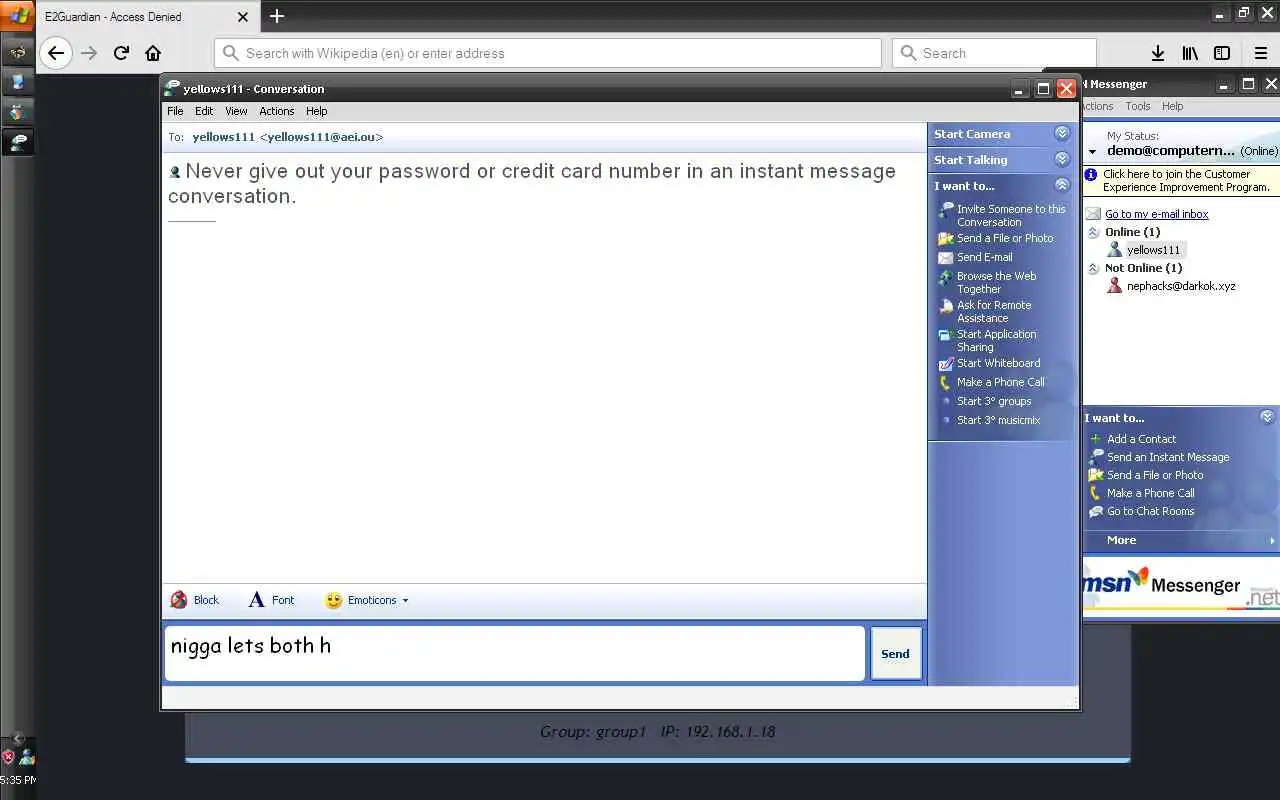Click the Add a Contact plus icon
Image resolution: width=1280 pixels, height=800 pixels.
pos(1096,439)
